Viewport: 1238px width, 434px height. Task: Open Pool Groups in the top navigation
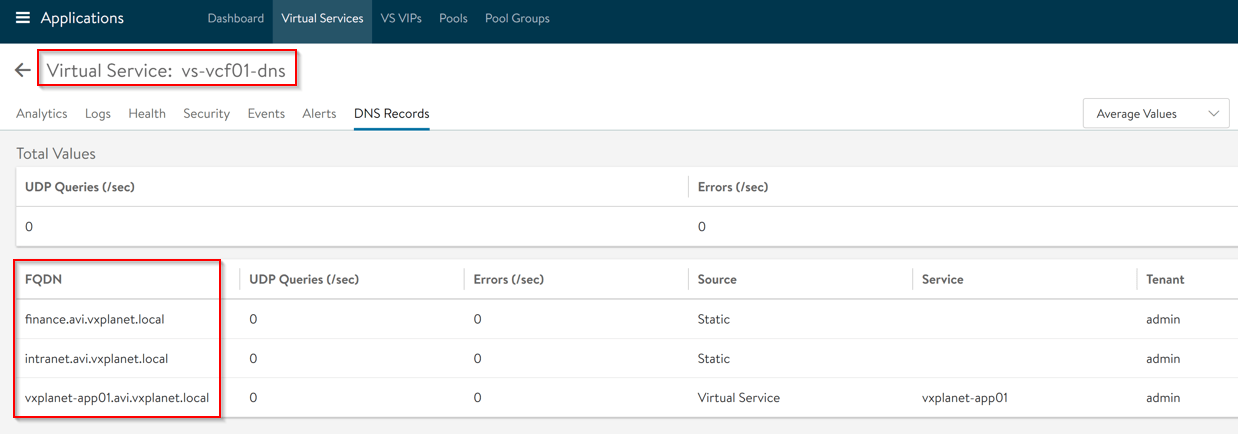pyautogui.click(x=517, y=18)
